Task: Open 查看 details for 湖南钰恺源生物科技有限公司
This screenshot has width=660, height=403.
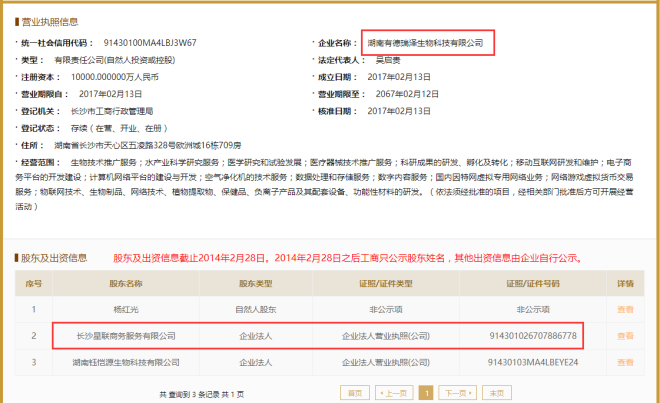Action: point(625,362)
